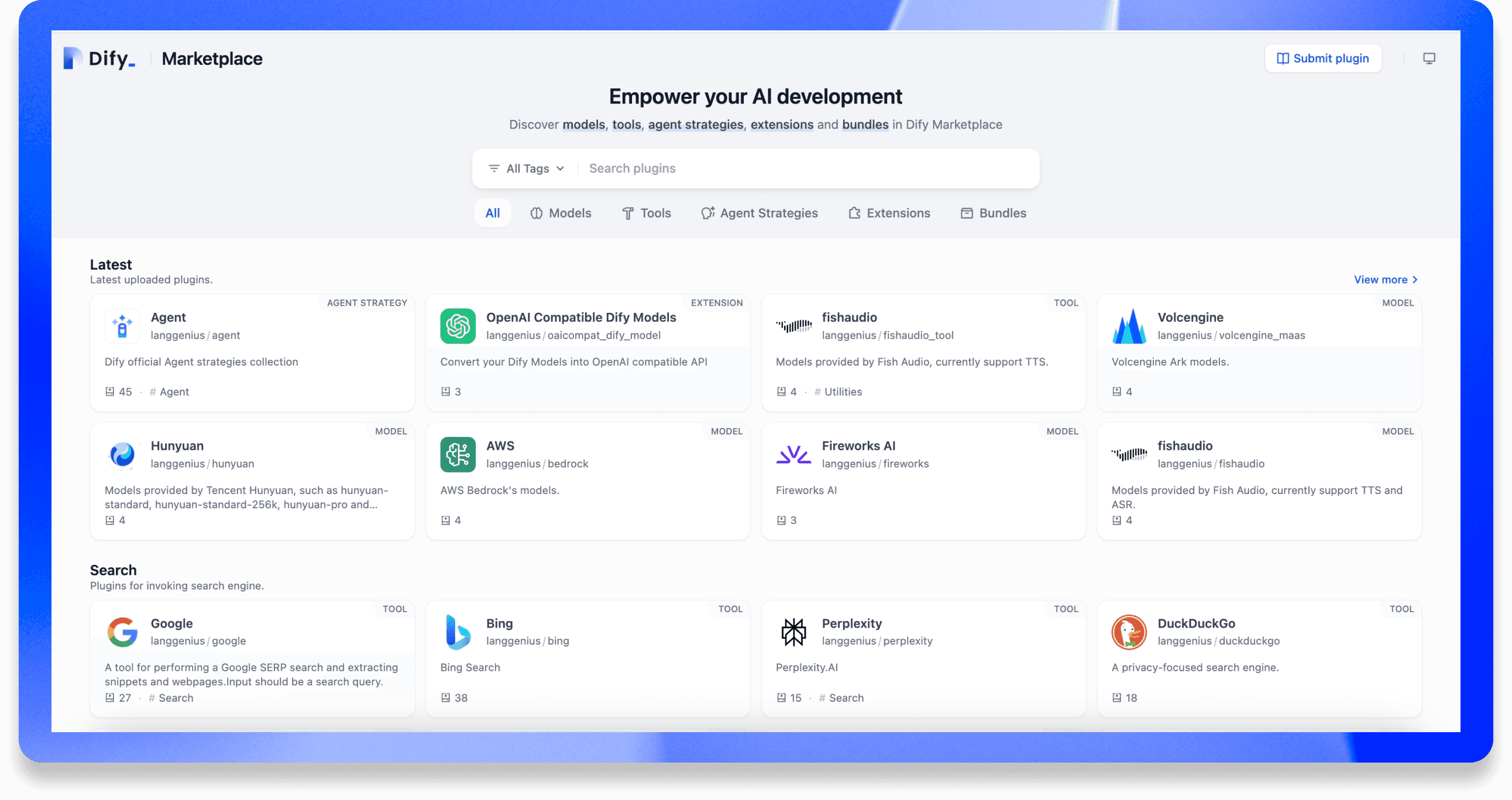Select the All tab
This screenshot has width=1512, height=800.
[493, 213]
